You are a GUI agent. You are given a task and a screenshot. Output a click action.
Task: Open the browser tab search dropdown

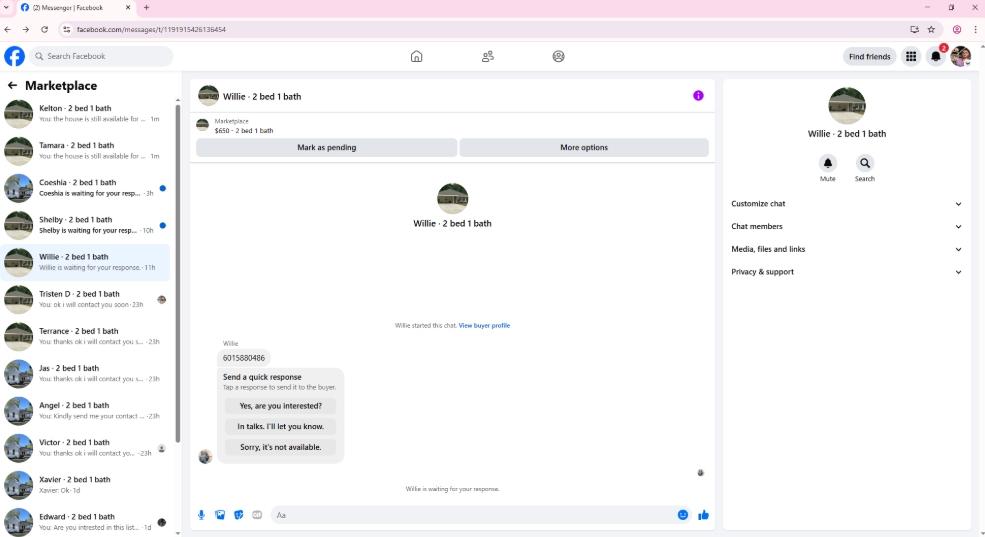point(6,8)
